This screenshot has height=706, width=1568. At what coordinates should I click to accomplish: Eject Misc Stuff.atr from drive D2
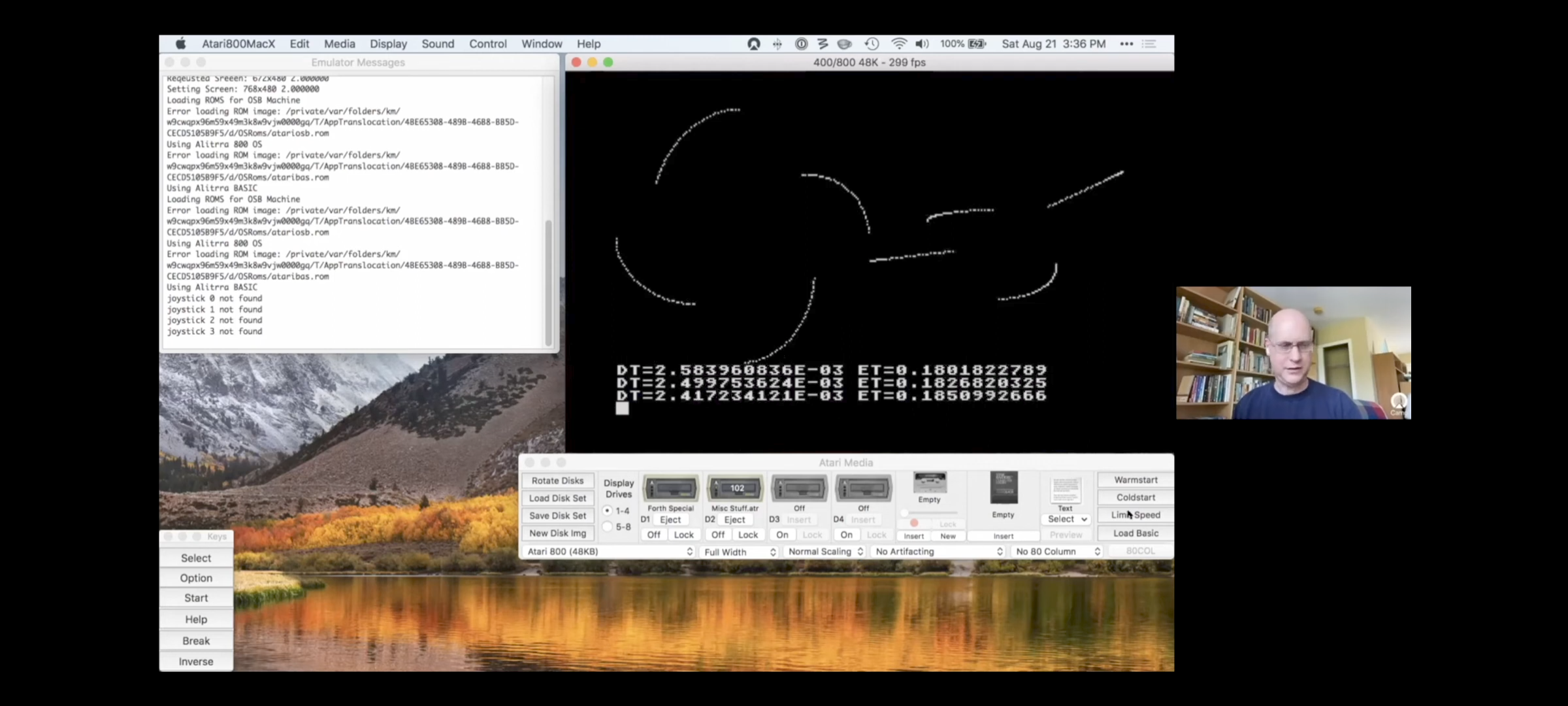tap(734, 520)
